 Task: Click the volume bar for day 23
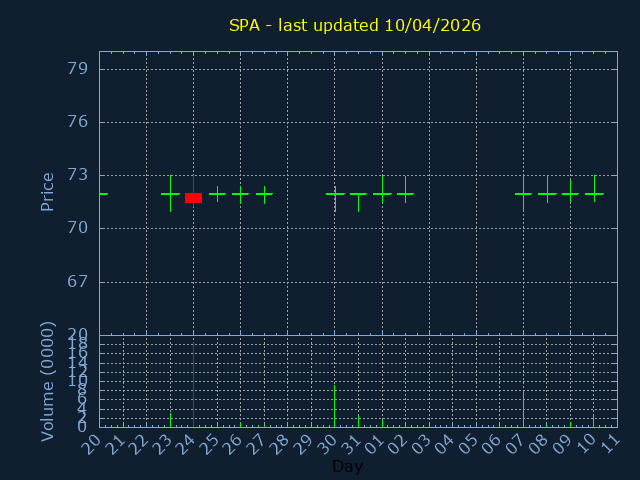coord(170,420)
